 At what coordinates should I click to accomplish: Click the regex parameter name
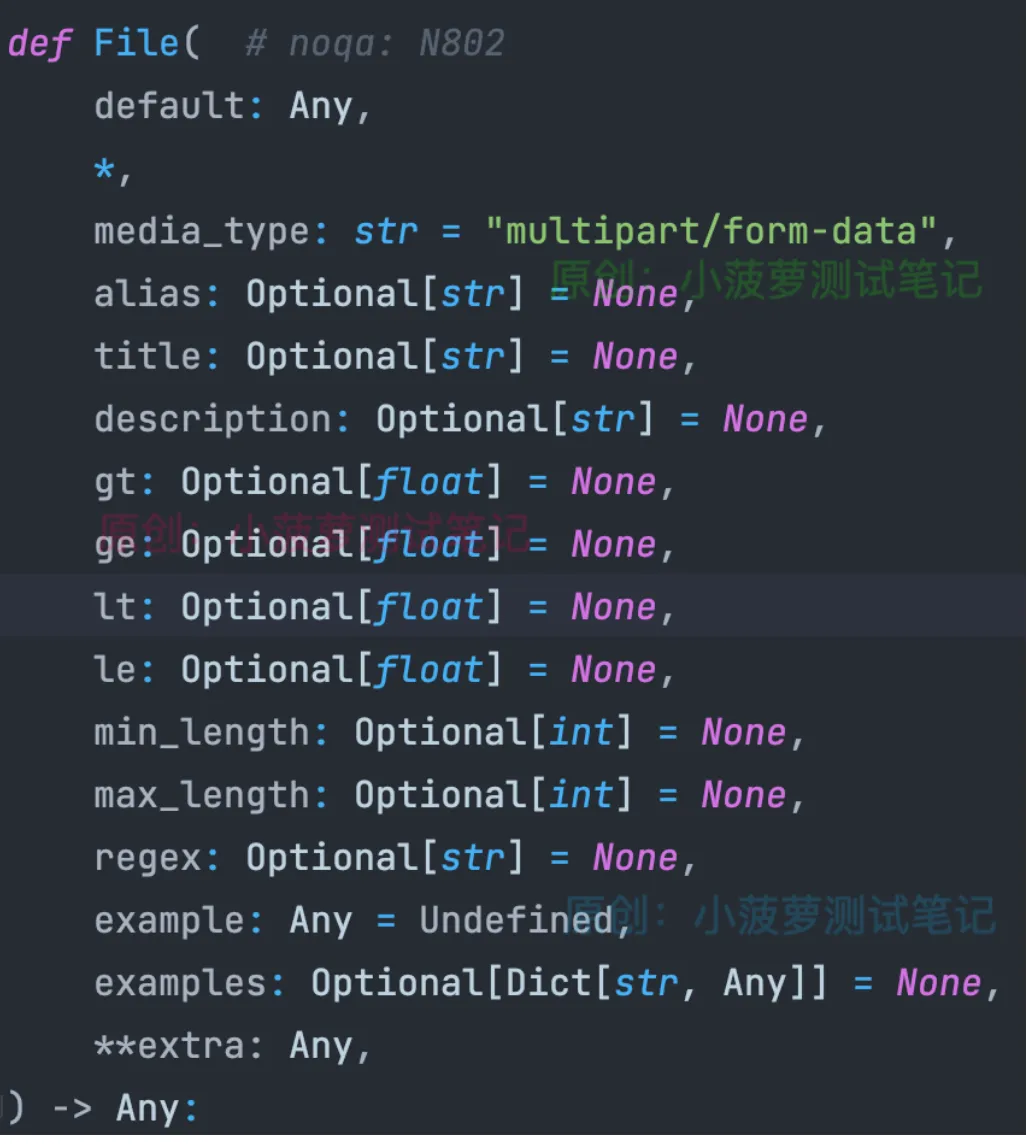pyautogui.click(x=148, y=858)
